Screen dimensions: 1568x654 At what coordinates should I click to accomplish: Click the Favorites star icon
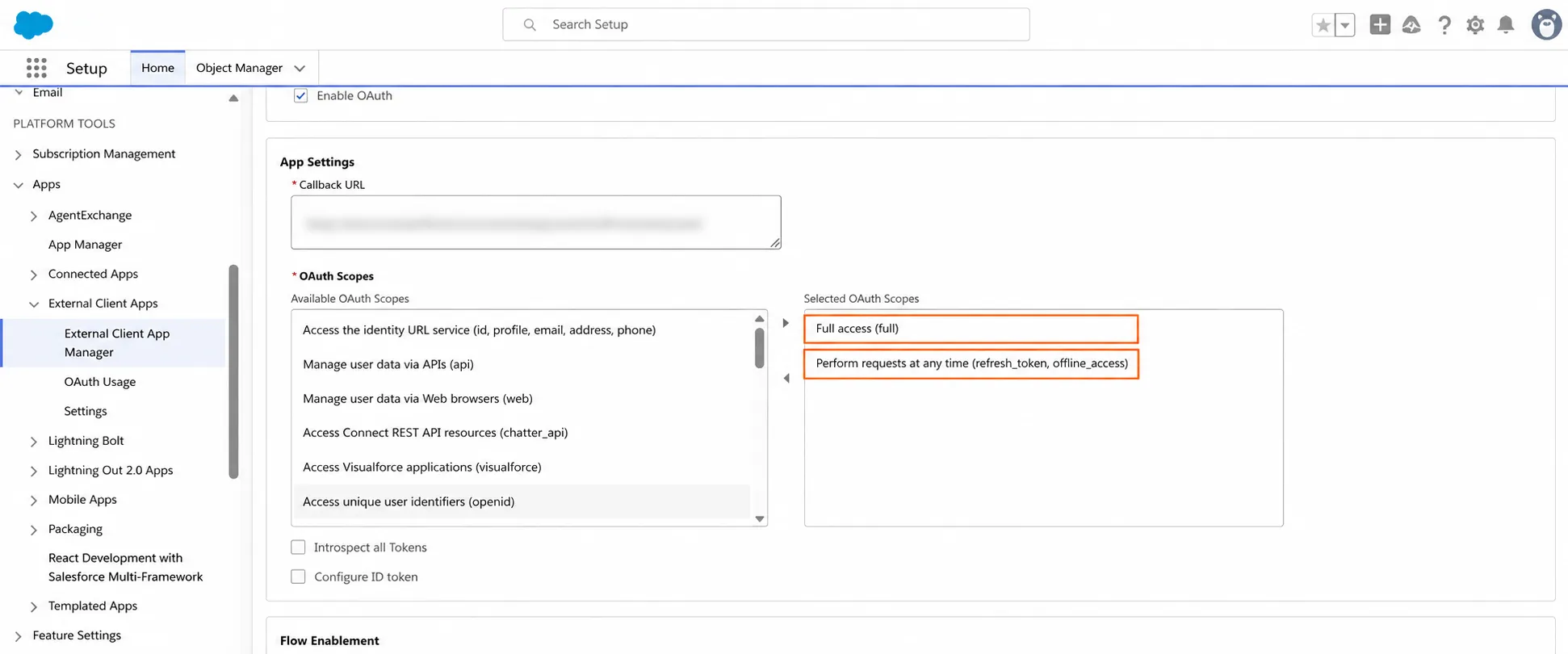[x=1323, y=25]
